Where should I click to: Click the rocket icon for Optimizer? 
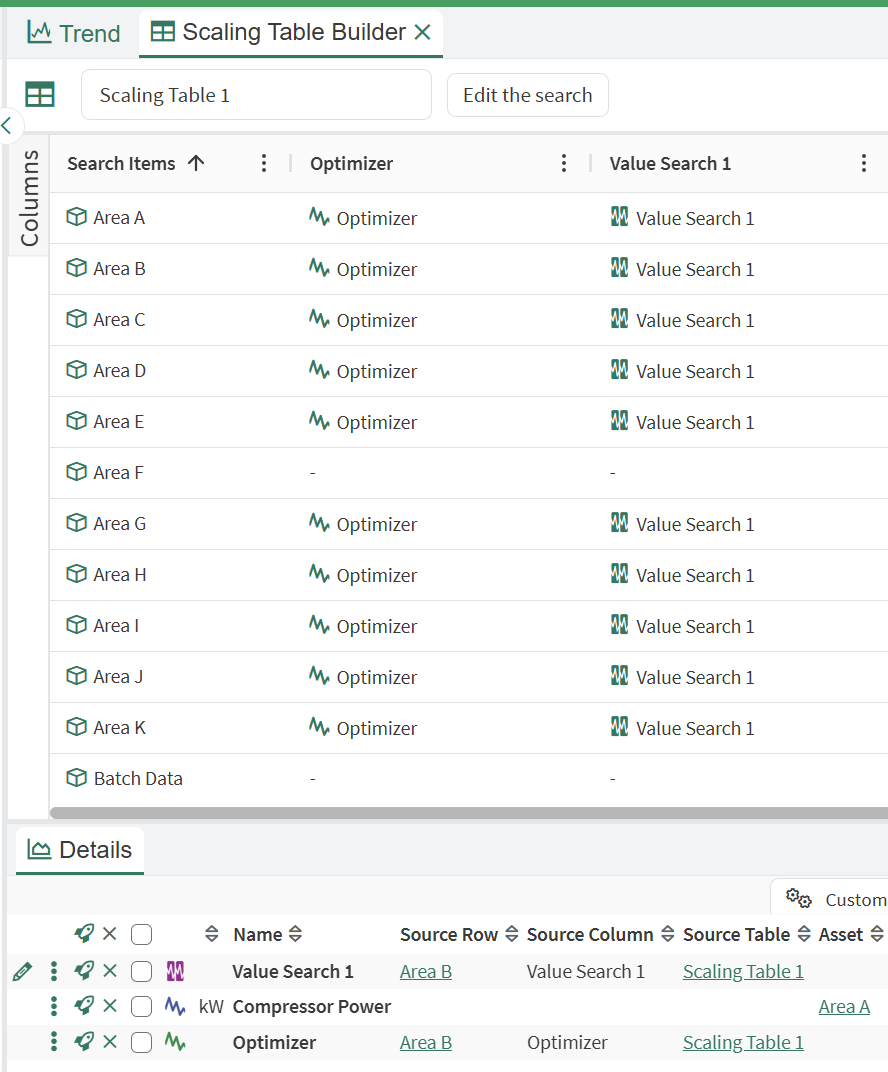[84, 1042]
